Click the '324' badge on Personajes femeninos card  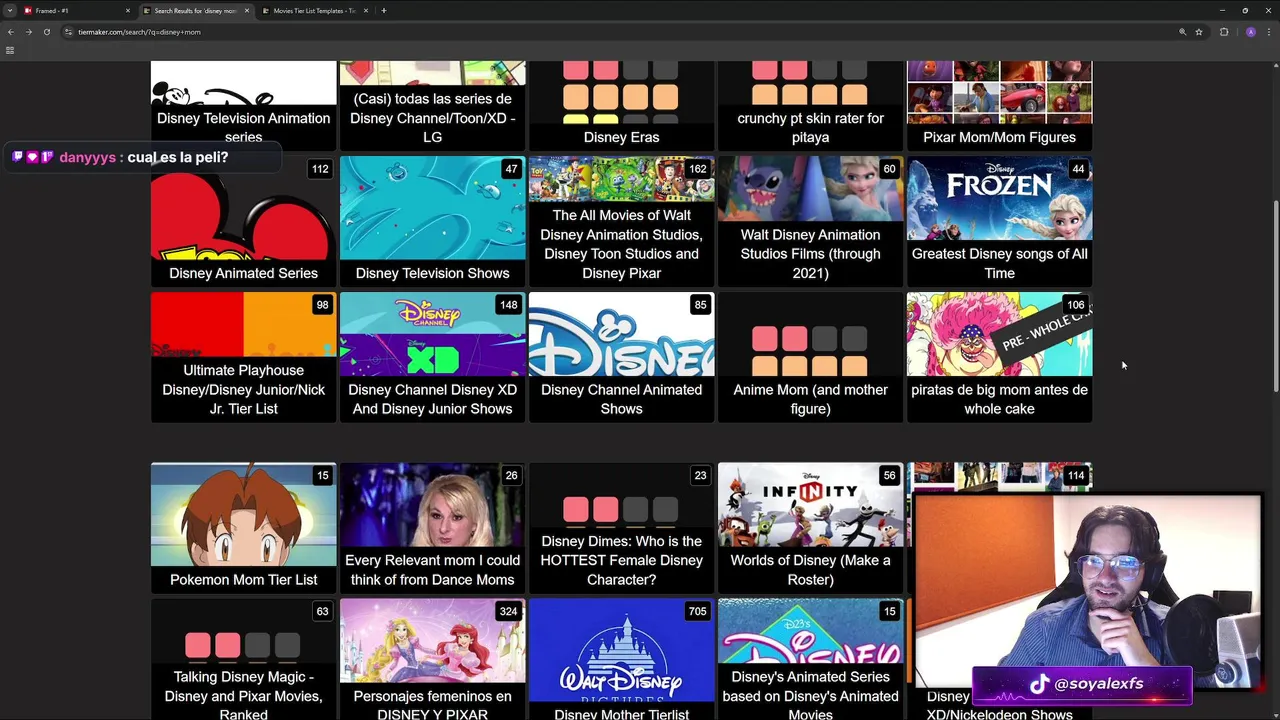pyautogui.click(x=508, y=611)
